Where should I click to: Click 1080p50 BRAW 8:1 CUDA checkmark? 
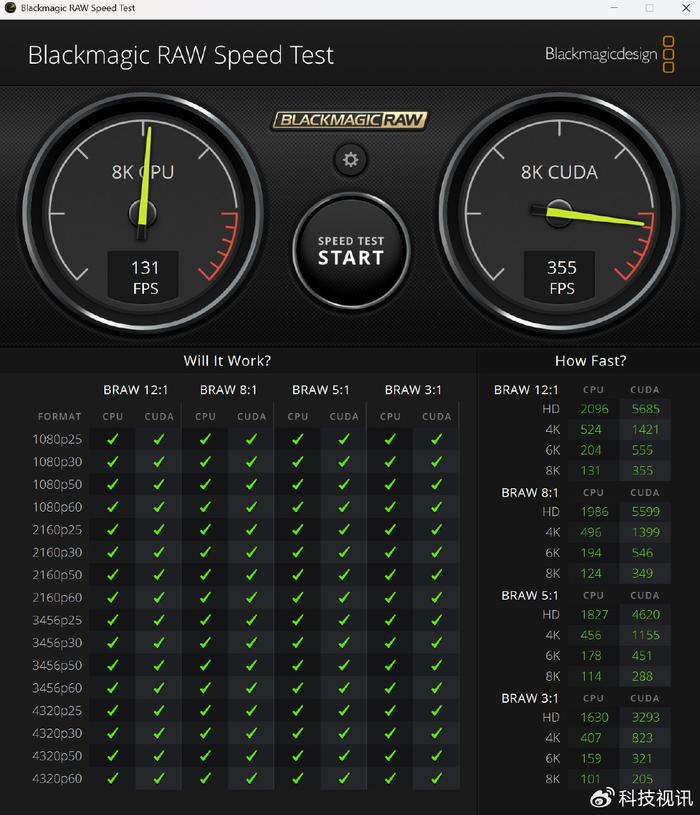252,484
